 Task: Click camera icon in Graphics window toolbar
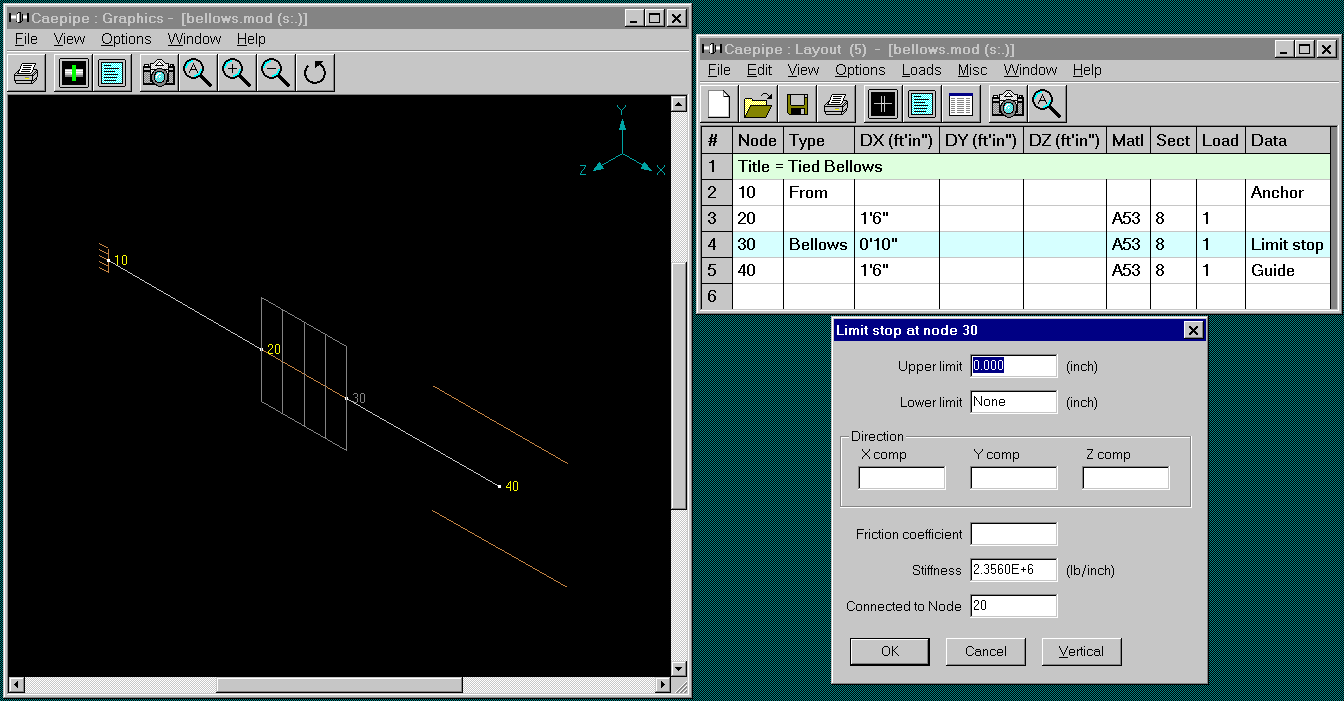[x=158, y=73]
